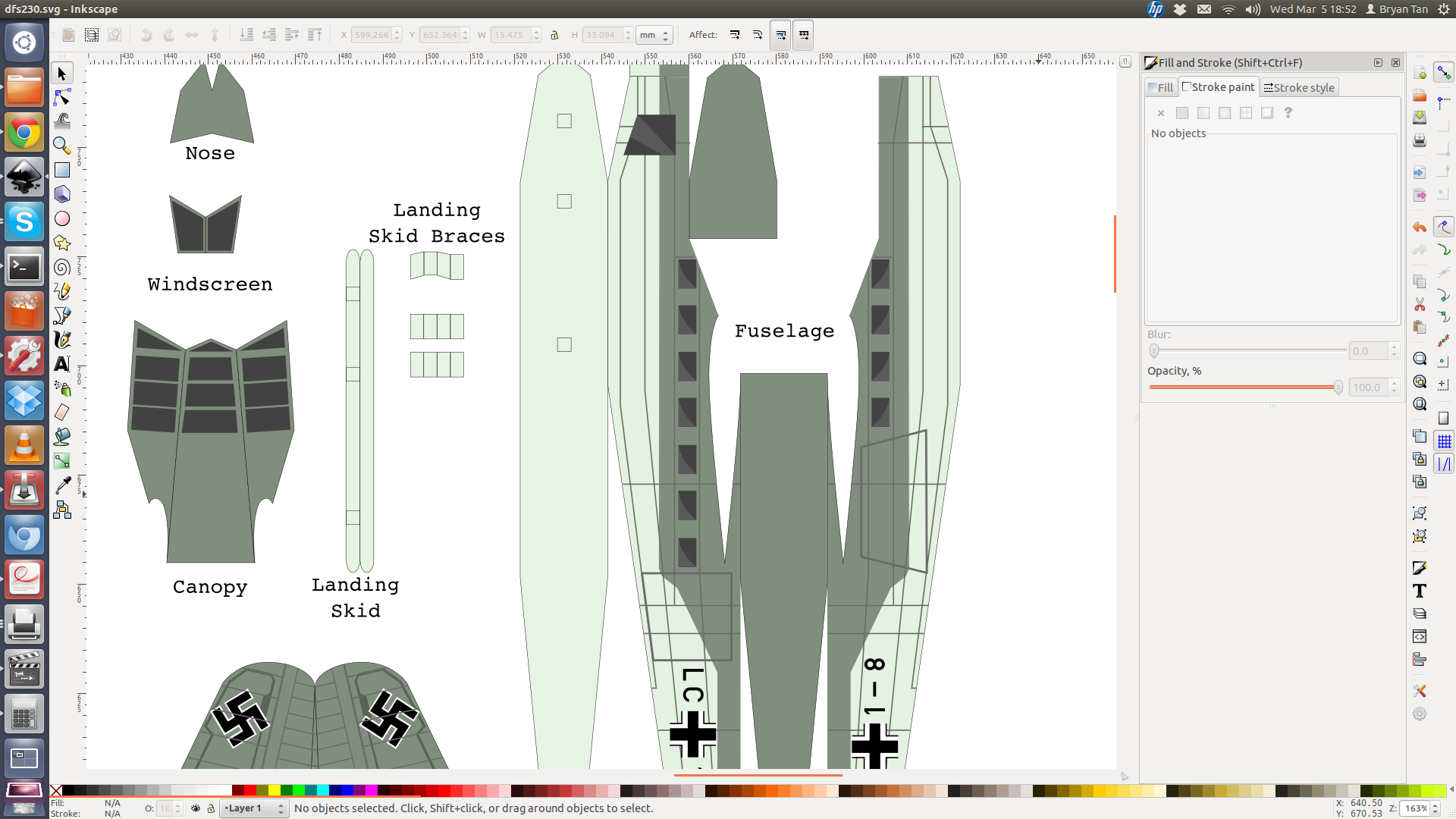Toggle move patterns with objects

(x=804, y=35)
